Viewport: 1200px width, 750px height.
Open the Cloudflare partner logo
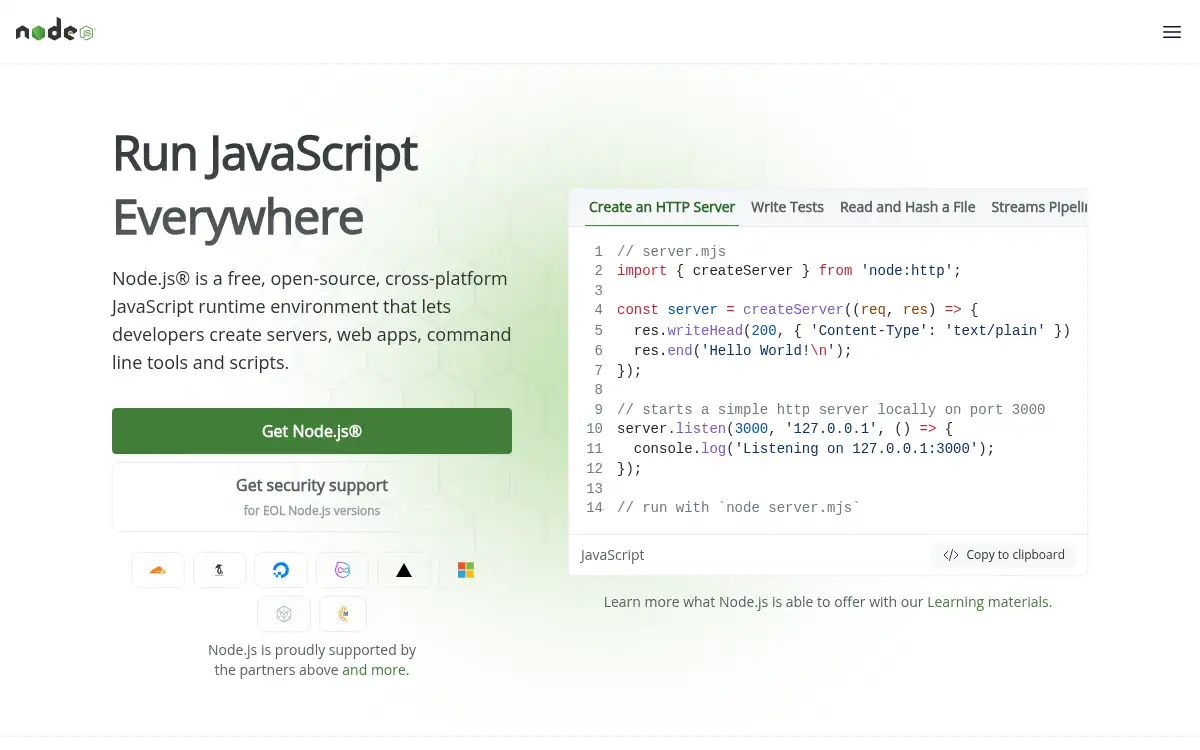point(158,570)
